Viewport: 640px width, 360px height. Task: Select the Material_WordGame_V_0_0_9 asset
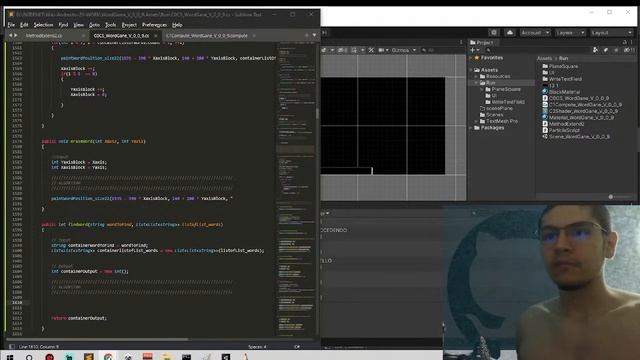point(578,118)
